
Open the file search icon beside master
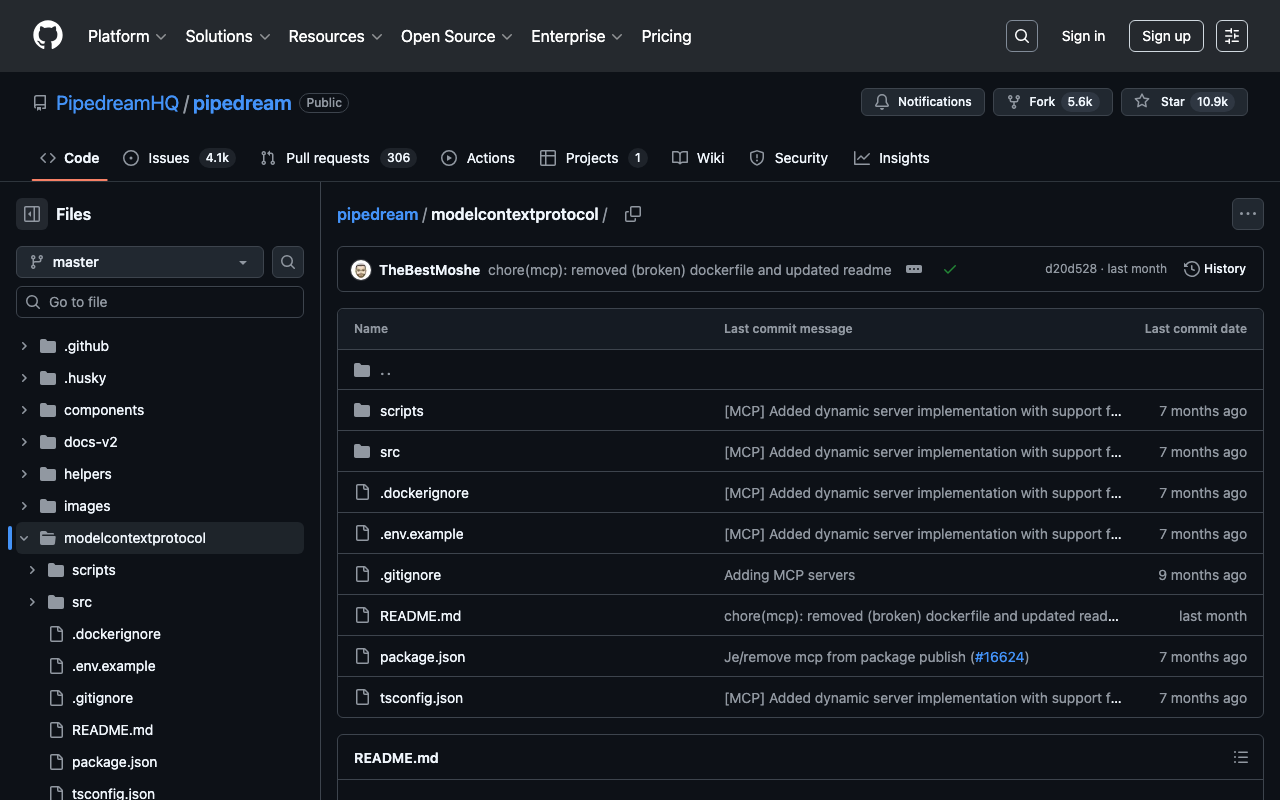coord(288,262)
